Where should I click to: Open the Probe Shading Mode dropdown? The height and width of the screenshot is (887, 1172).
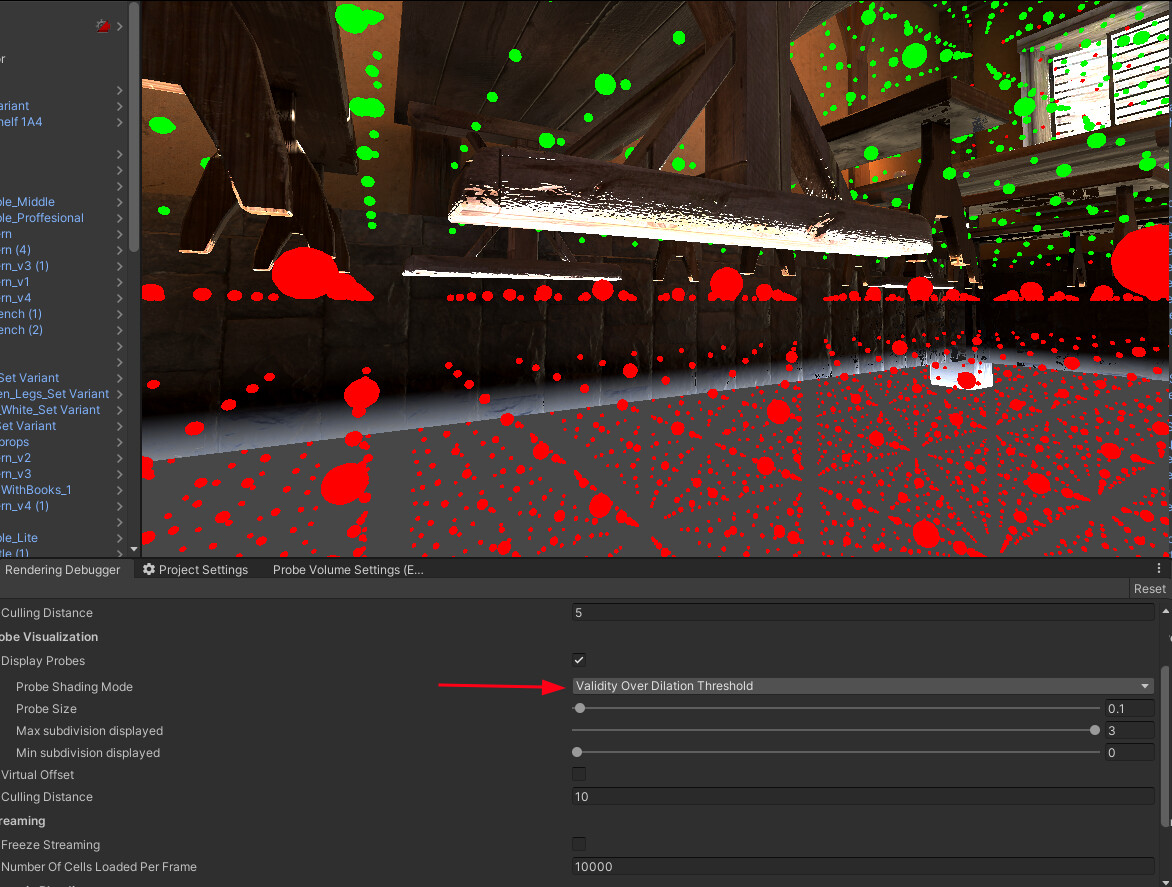point(860,686)
